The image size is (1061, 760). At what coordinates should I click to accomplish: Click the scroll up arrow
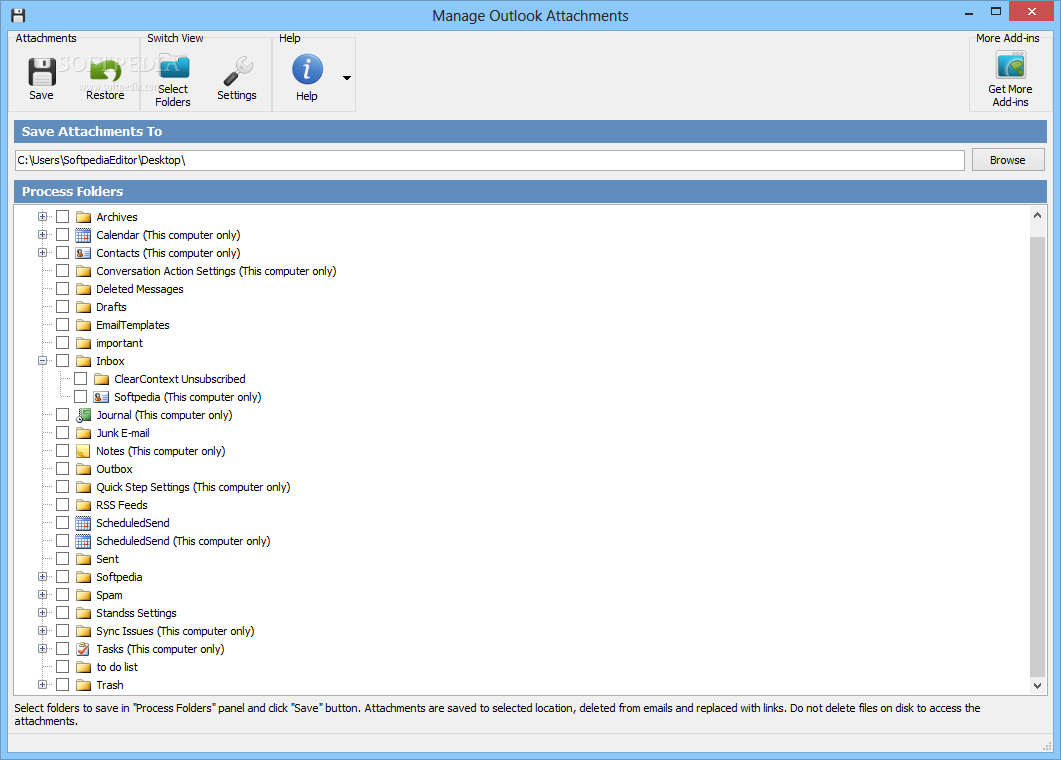(1037, 215)
